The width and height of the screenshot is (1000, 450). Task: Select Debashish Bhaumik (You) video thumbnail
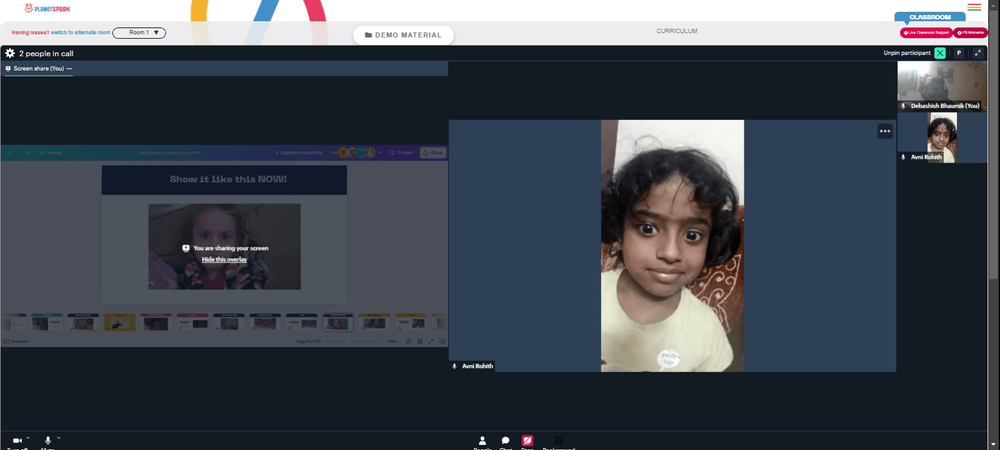(942, 86)
